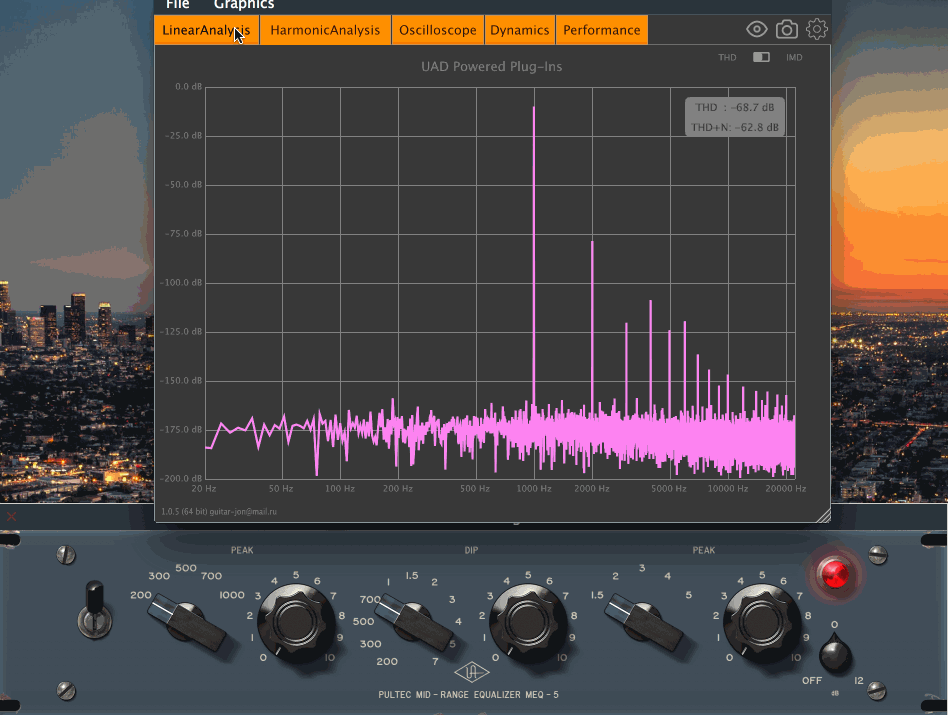Click the 2000 Hz harmonic peak in the graph

592,326
